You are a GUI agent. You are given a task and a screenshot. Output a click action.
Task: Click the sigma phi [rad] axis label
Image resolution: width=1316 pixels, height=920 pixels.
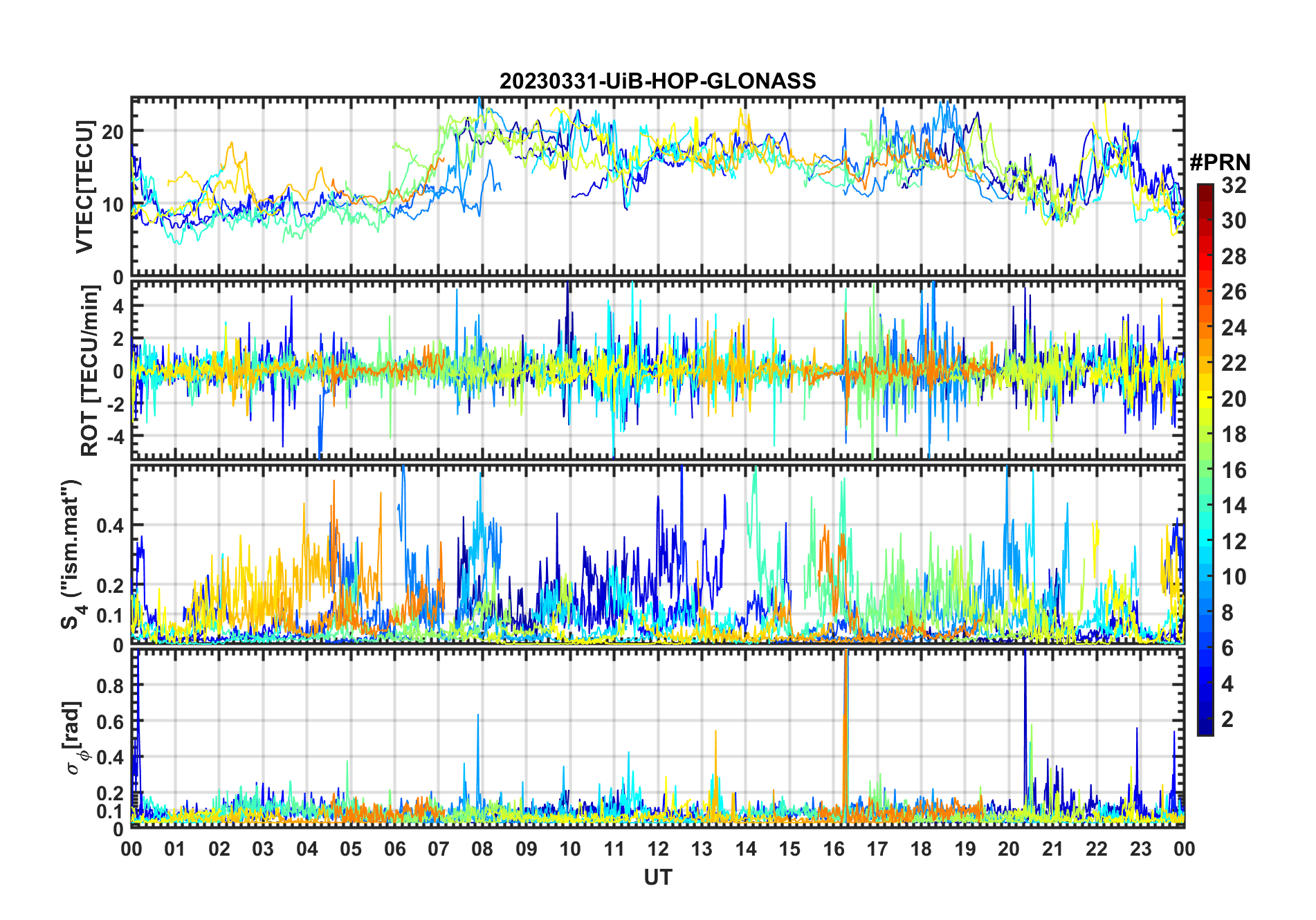[75, 737]
